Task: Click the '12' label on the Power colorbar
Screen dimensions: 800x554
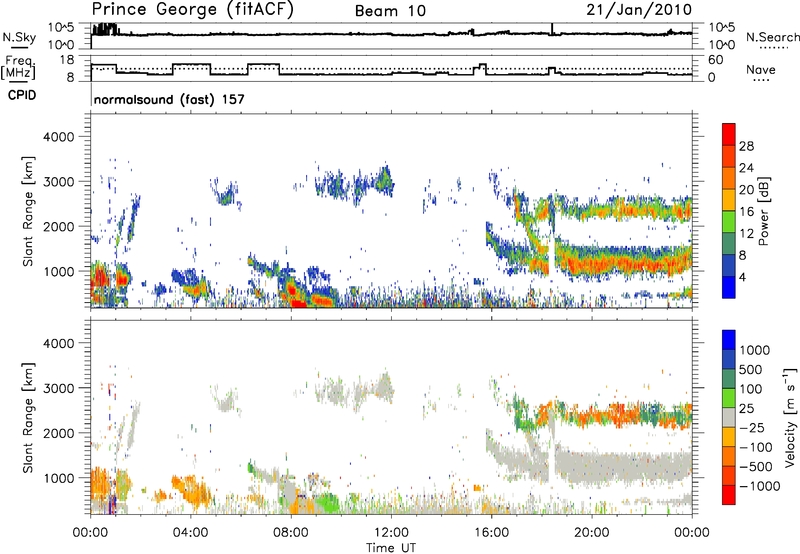Action: point(746,234)
